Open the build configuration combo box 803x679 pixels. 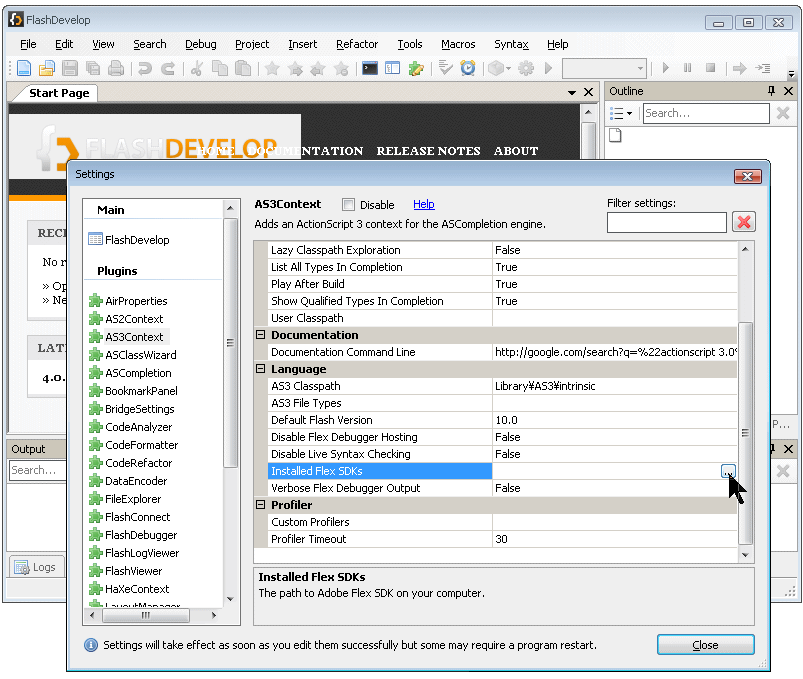[x=604, y=68]
